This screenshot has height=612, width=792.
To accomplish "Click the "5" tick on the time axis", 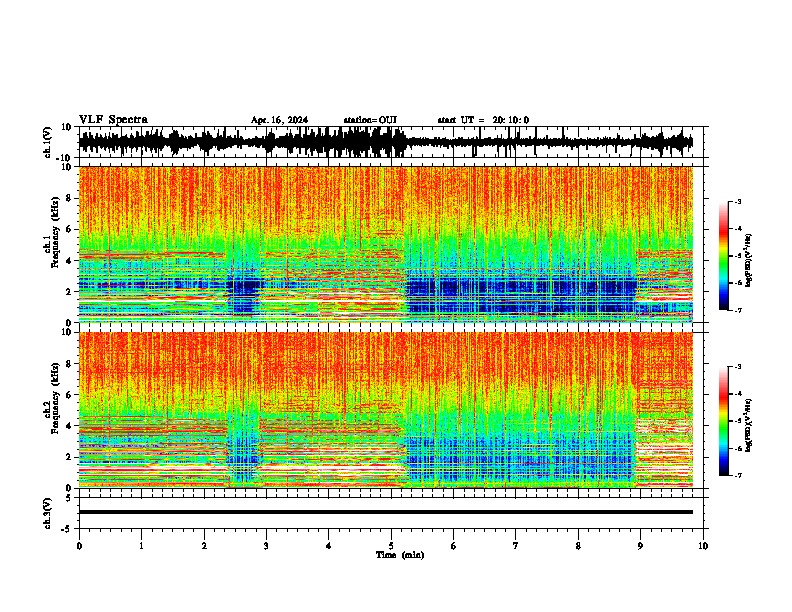I will click(x=391, y=546).
